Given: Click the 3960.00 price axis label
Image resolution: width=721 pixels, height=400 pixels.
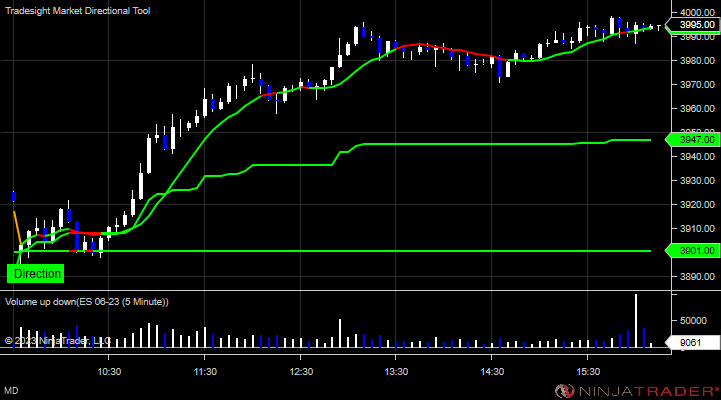Looking at the screenshot, I should point(697,109).
